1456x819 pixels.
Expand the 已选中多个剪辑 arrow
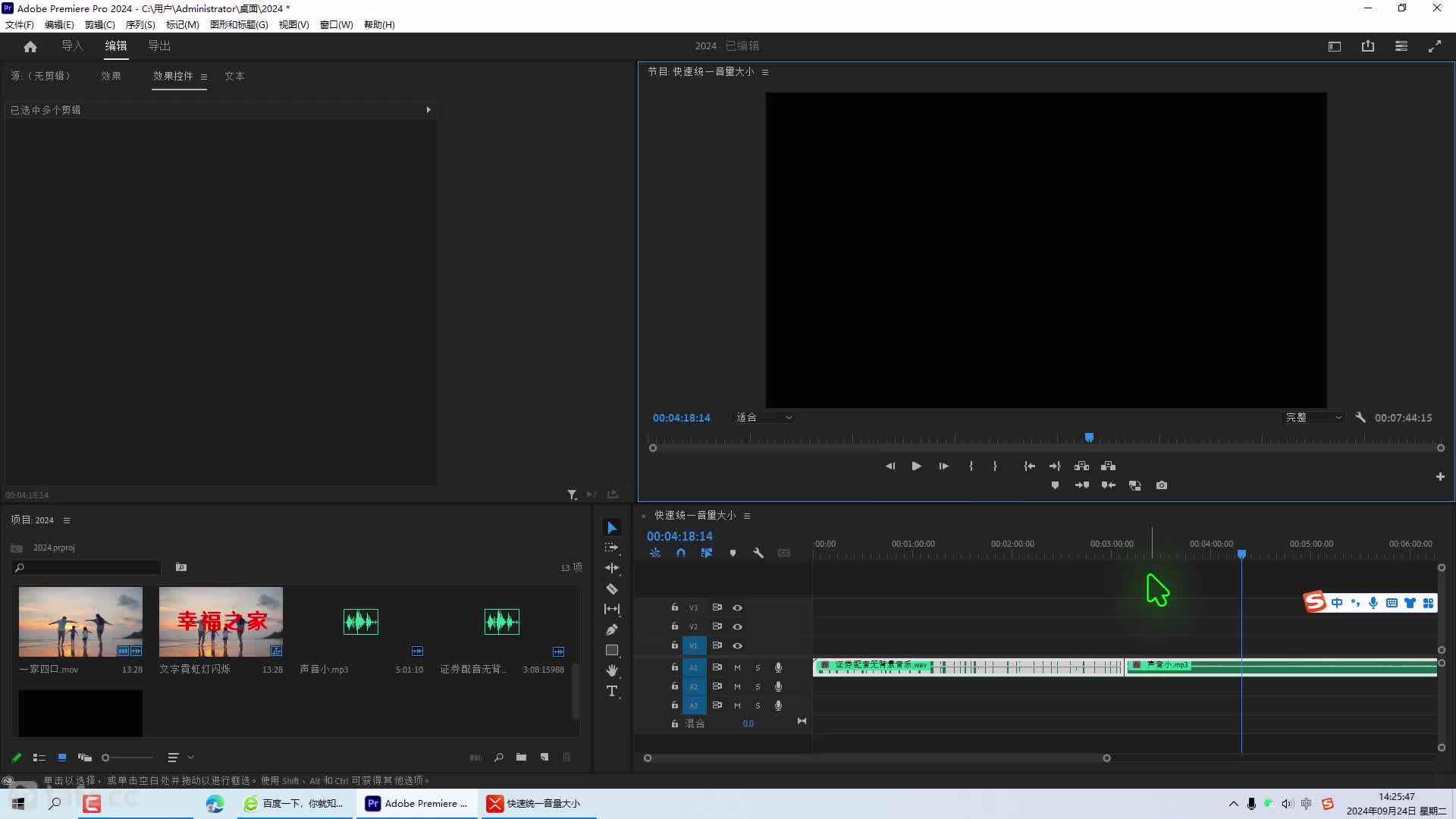pyautogui.click(x=428, y=110)
